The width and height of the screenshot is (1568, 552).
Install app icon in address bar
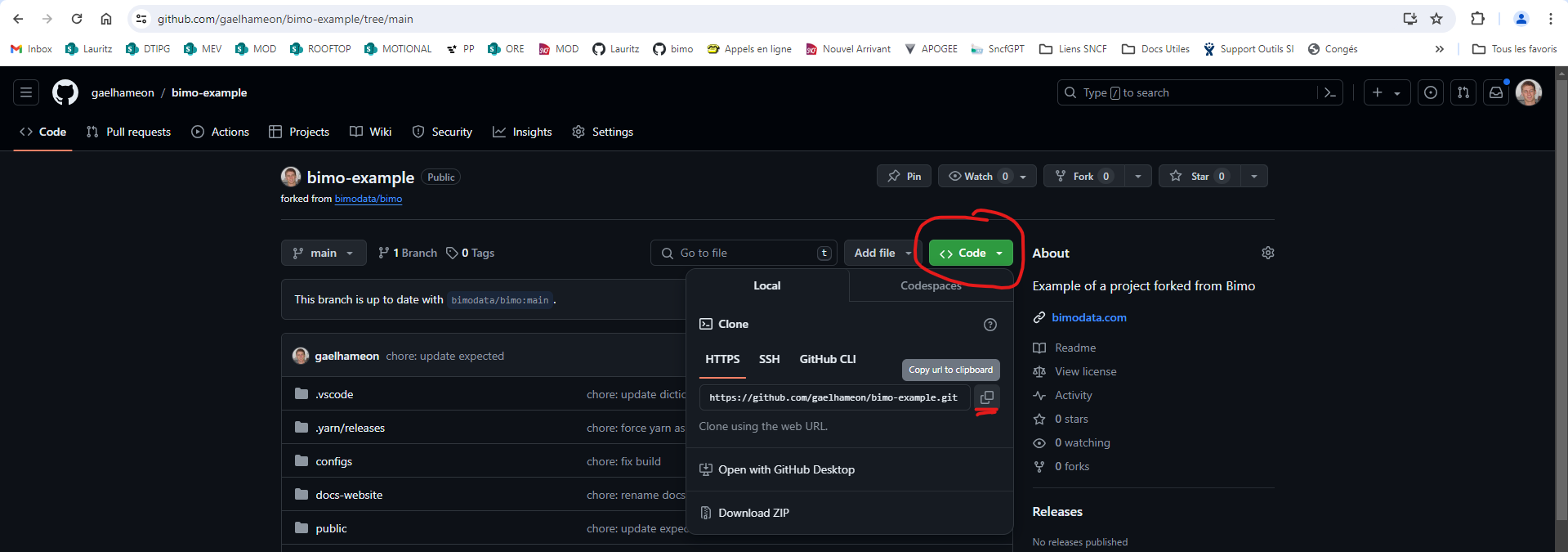(1409, 19)
